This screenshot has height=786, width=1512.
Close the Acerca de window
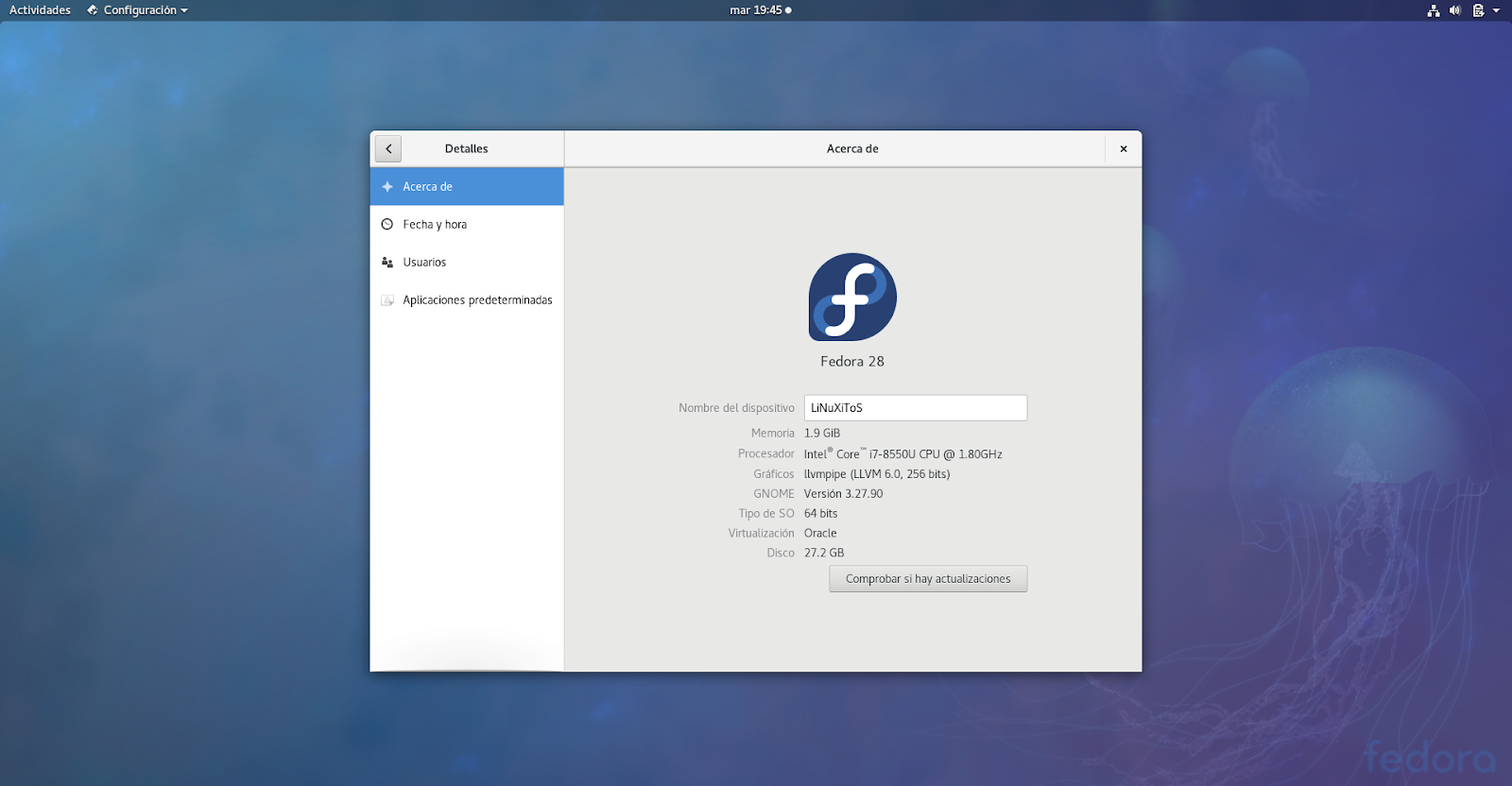[x=1124, y=148]
